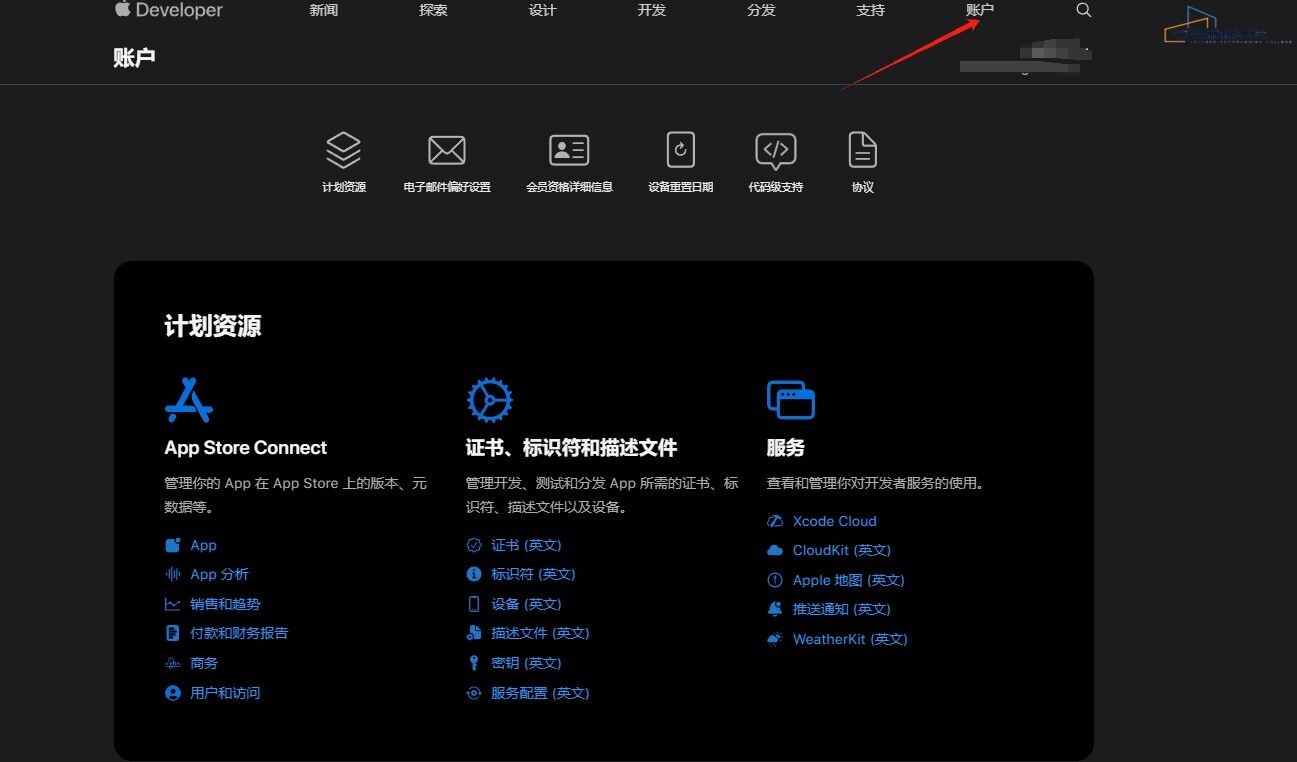Open the 账户 menu item
This screenshot has width=1297, height=762.
point(980,10)
